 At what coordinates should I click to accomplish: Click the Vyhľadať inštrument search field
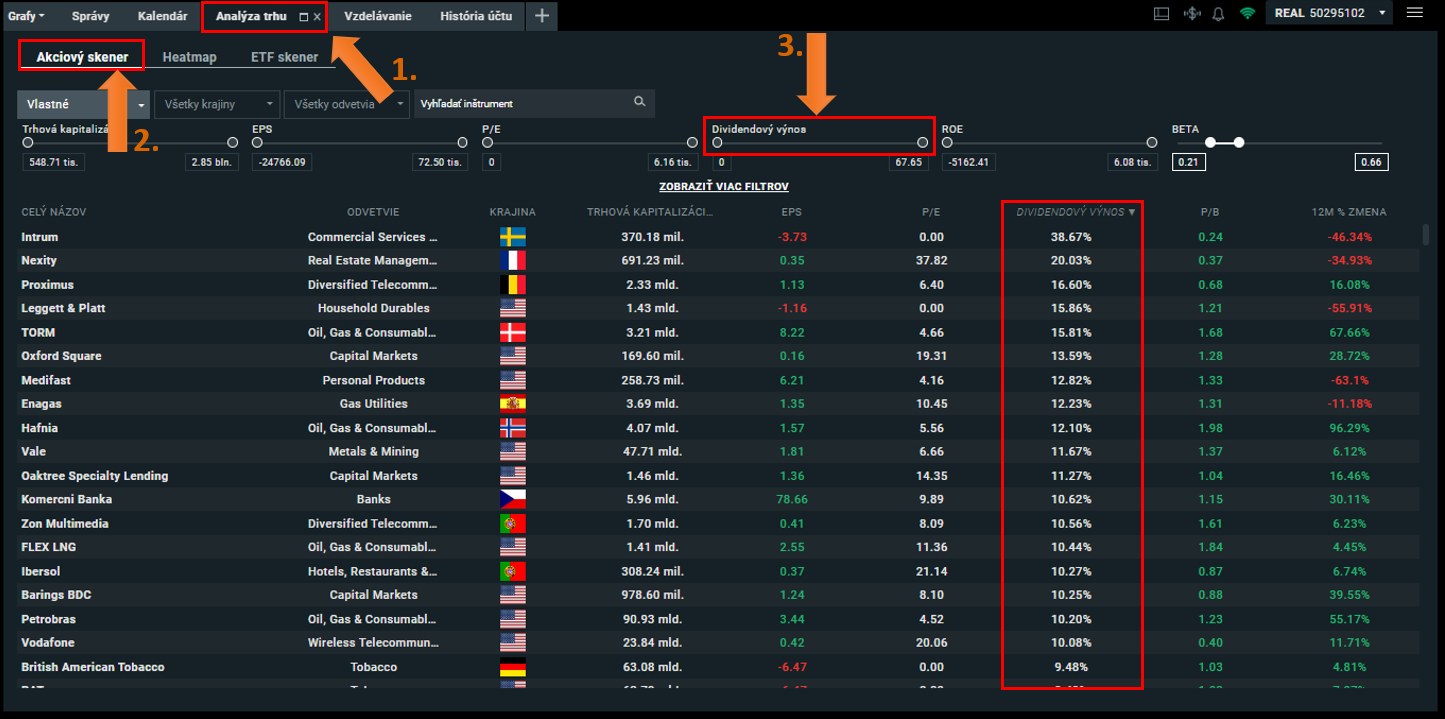point(520,103)
